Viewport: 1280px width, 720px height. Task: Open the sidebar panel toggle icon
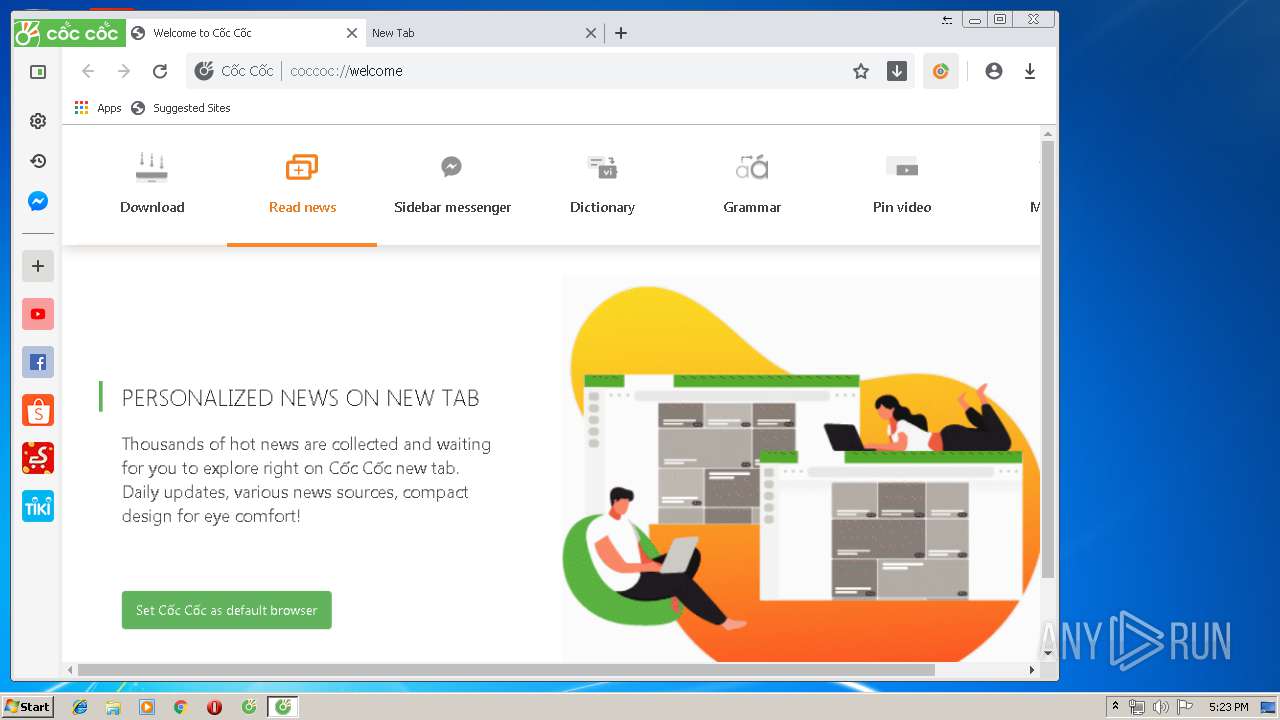click(x=38, y=72)
